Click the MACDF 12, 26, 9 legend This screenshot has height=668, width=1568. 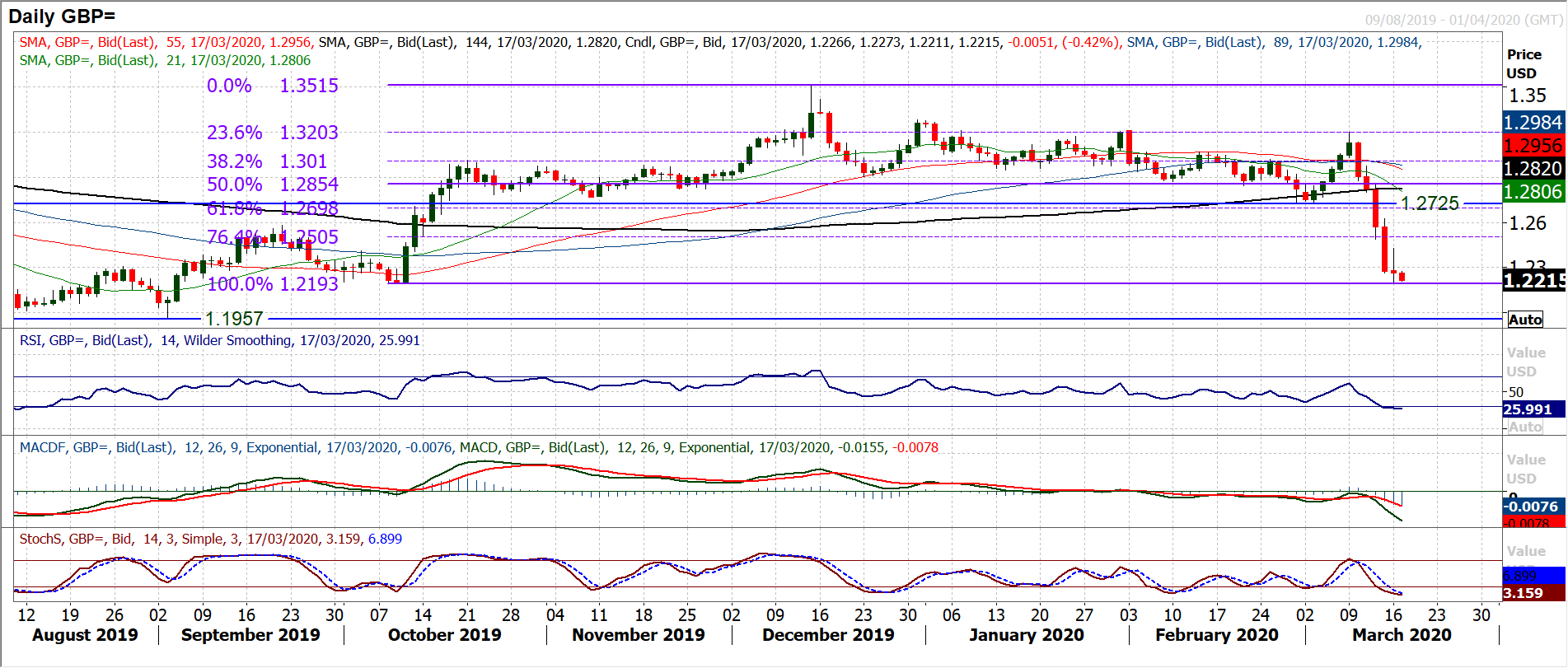pos(236,447)
